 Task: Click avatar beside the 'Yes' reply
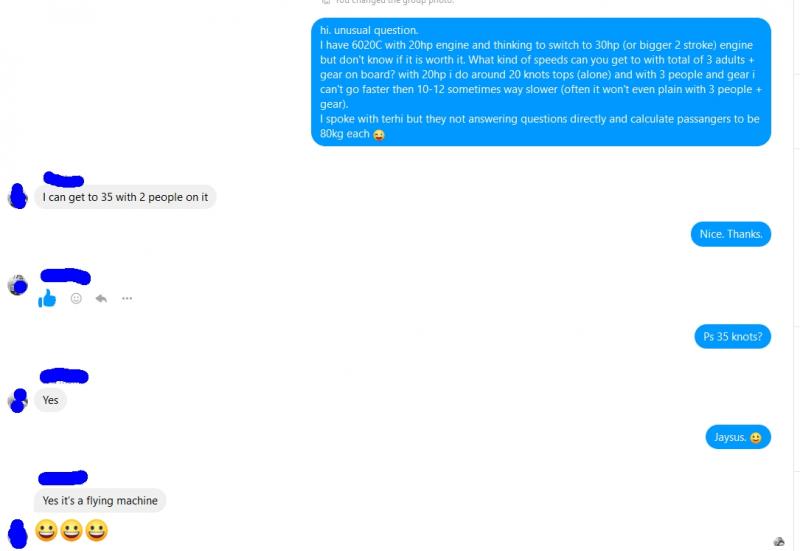pyautogui.click(x=17, y=400)
